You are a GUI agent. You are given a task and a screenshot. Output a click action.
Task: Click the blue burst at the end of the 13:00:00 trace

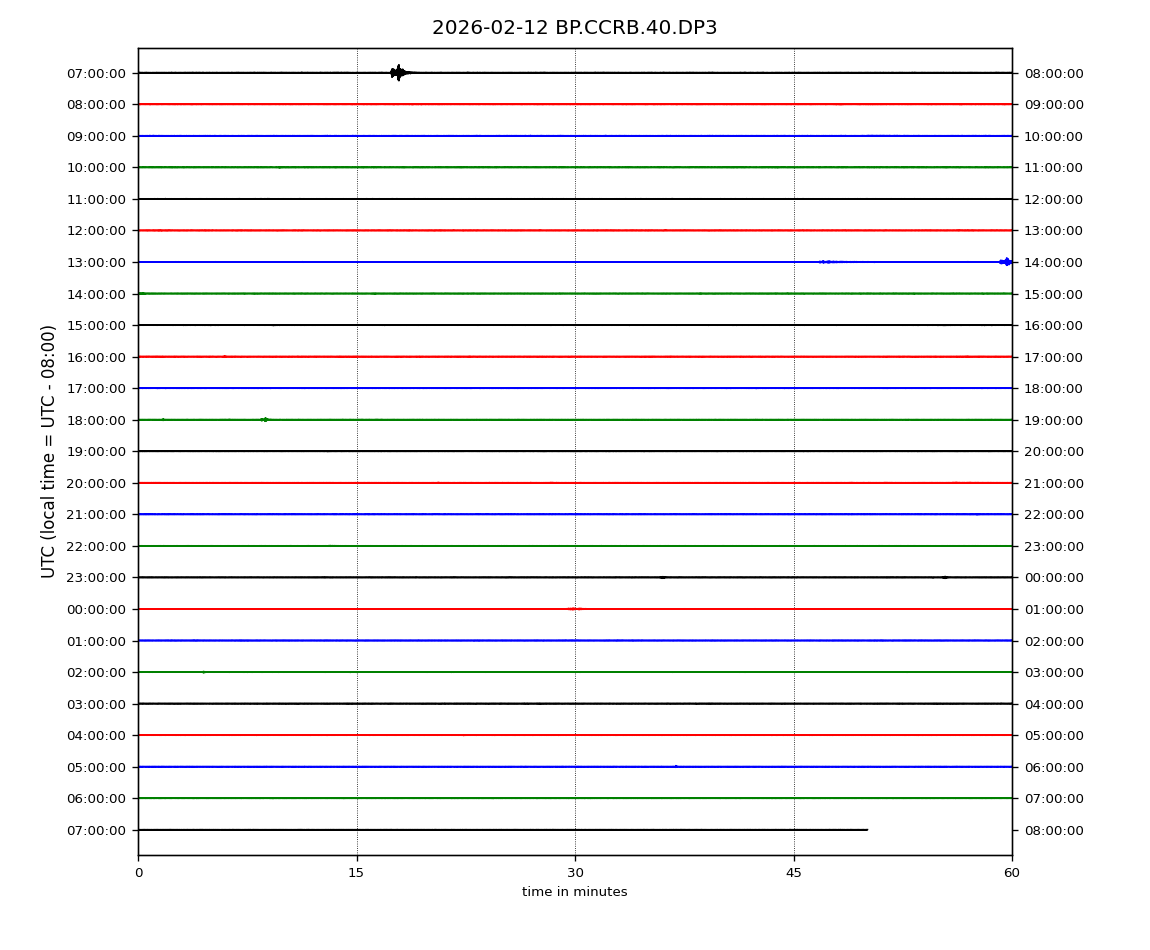pos(1006,262)
